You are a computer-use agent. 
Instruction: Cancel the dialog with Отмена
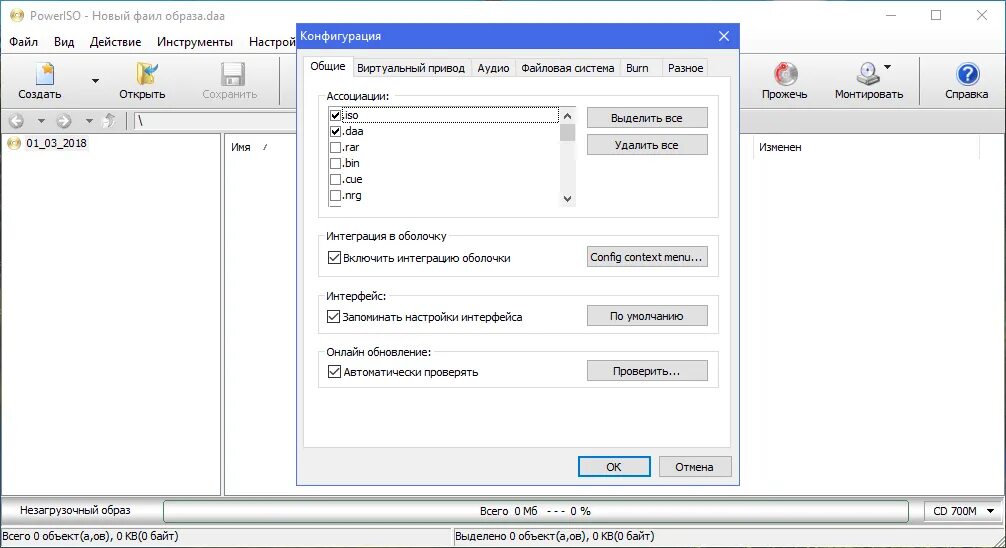click(694, 467)
